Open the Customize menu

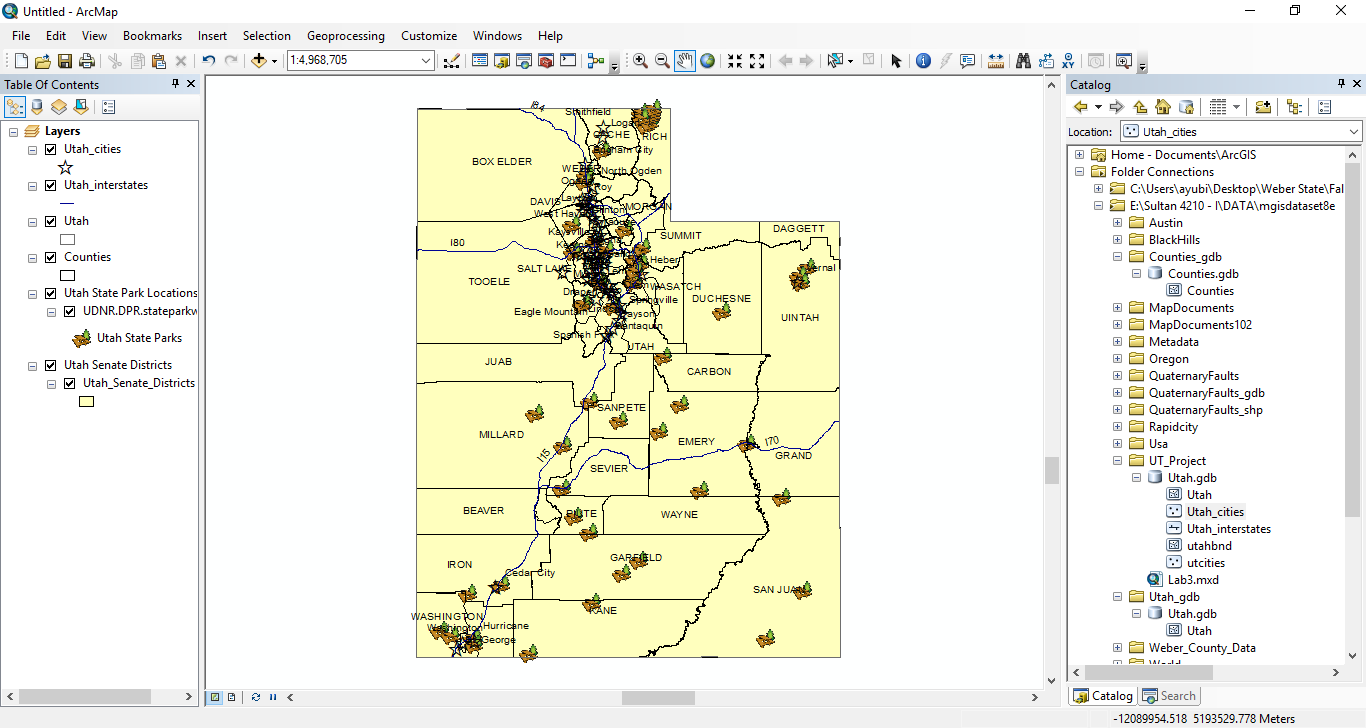[x=429, y=36]
